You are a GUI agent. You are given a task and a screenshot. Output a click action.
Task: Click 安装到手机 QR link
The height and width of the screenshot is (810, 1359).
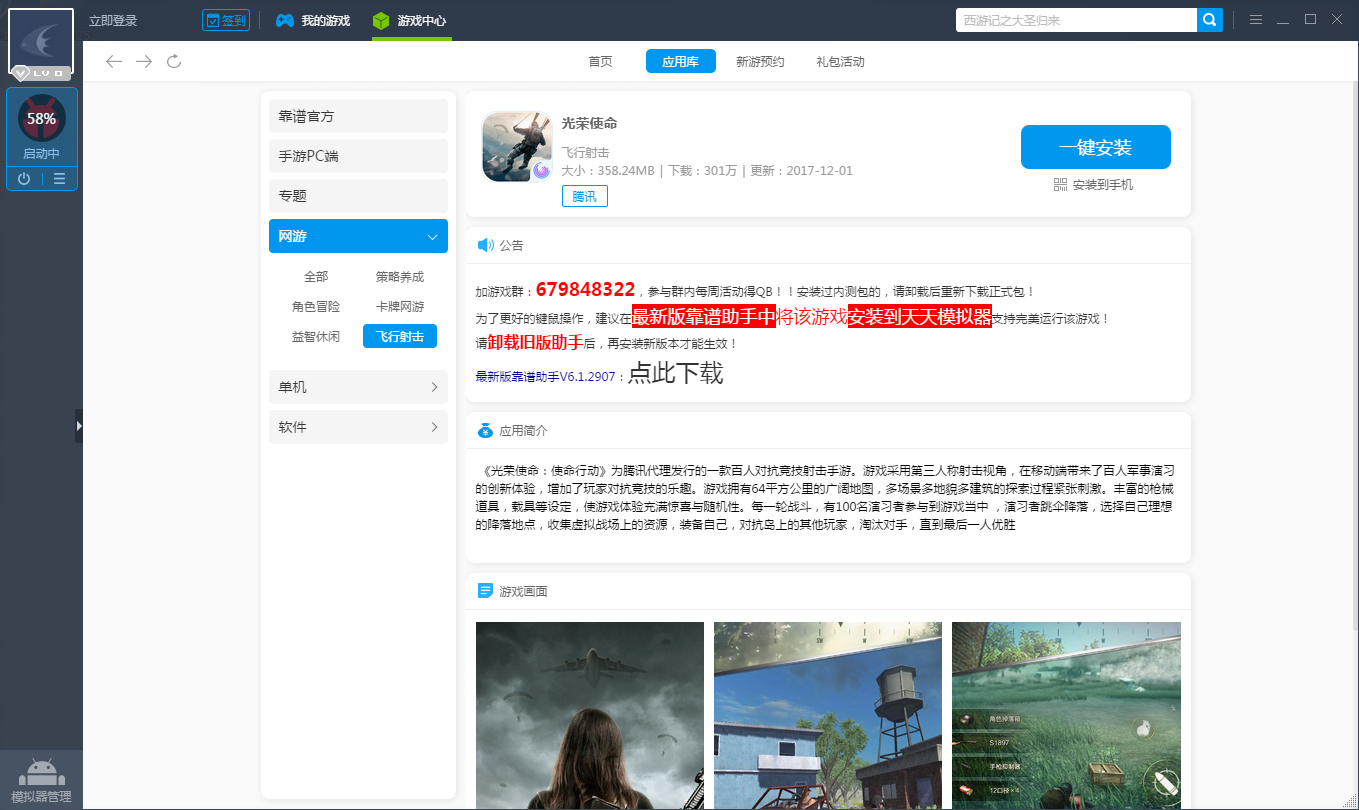[1094, 185]
